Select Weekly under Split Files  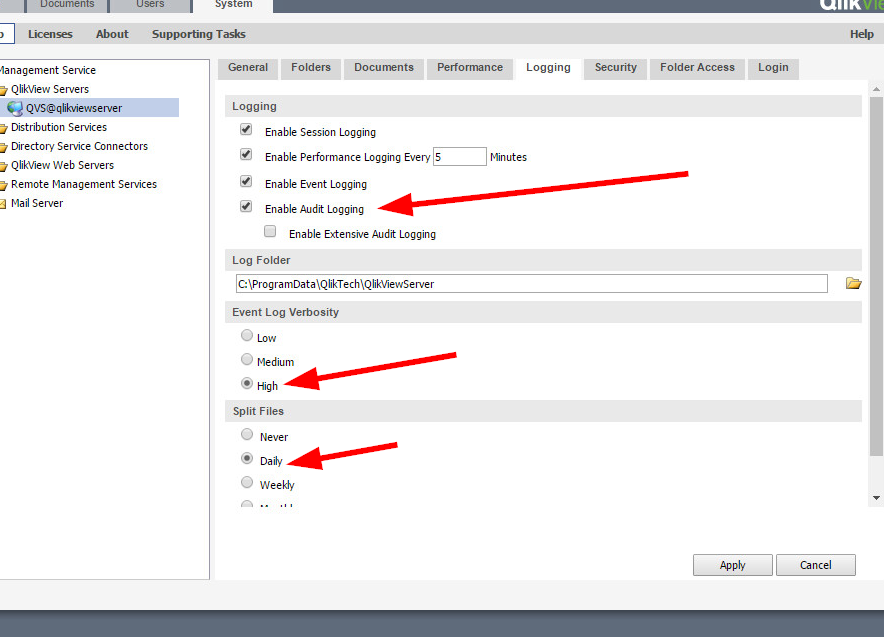pyautogui.click(x=246, y=482)
